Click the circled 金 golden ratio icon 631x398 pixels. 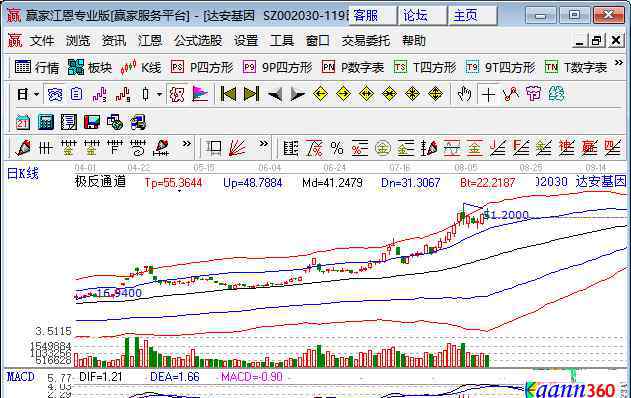coord(383,148)
